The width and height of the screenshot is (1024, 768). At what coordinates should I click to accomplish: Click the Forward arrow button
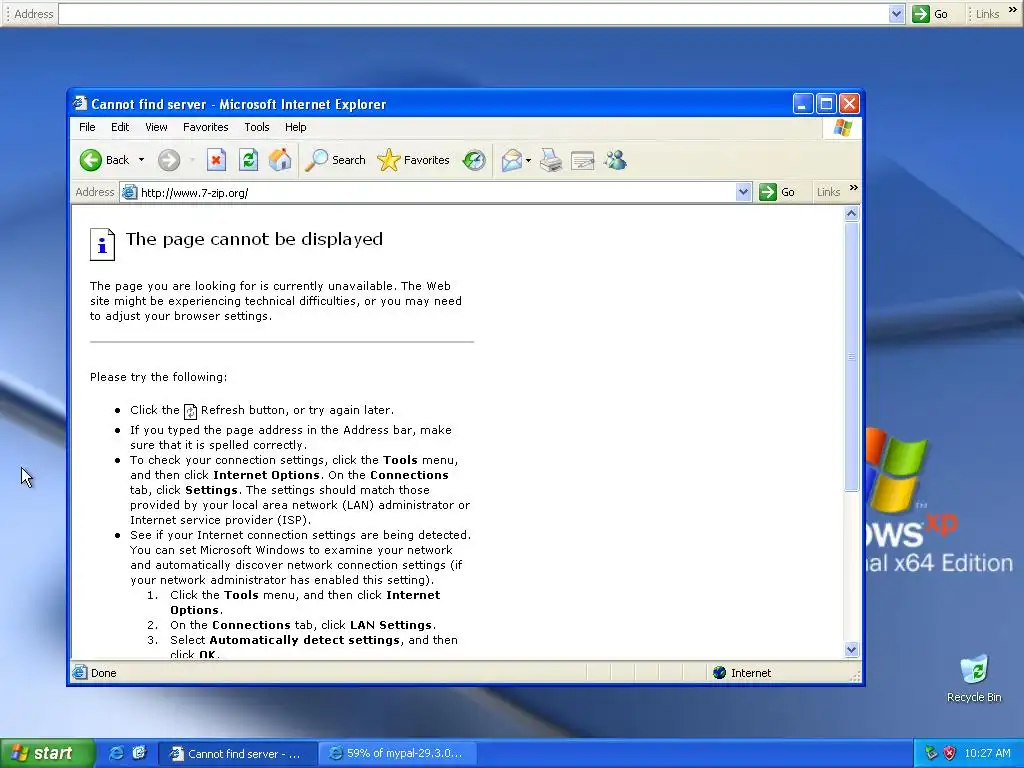(168, 160)
